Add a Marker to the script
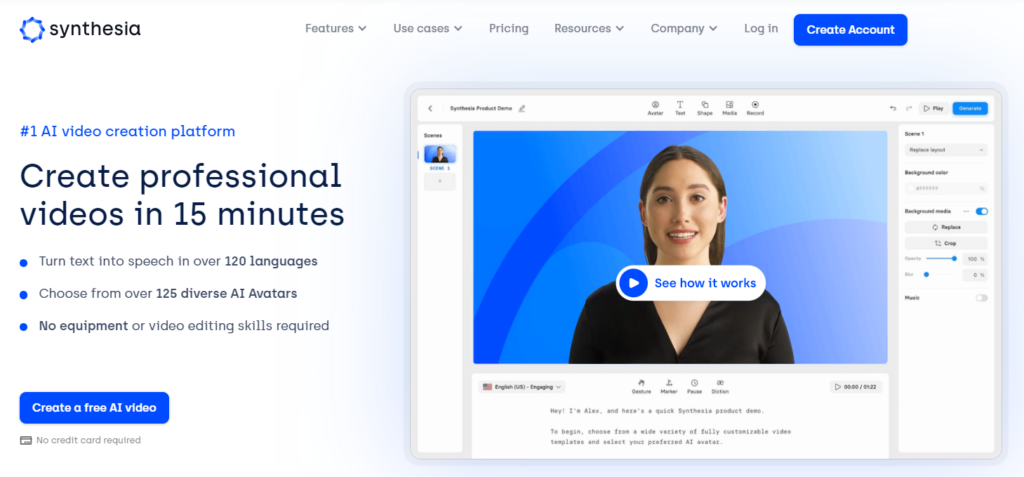The width and height of the screenshot is (1024, 477). coord(669,386)
